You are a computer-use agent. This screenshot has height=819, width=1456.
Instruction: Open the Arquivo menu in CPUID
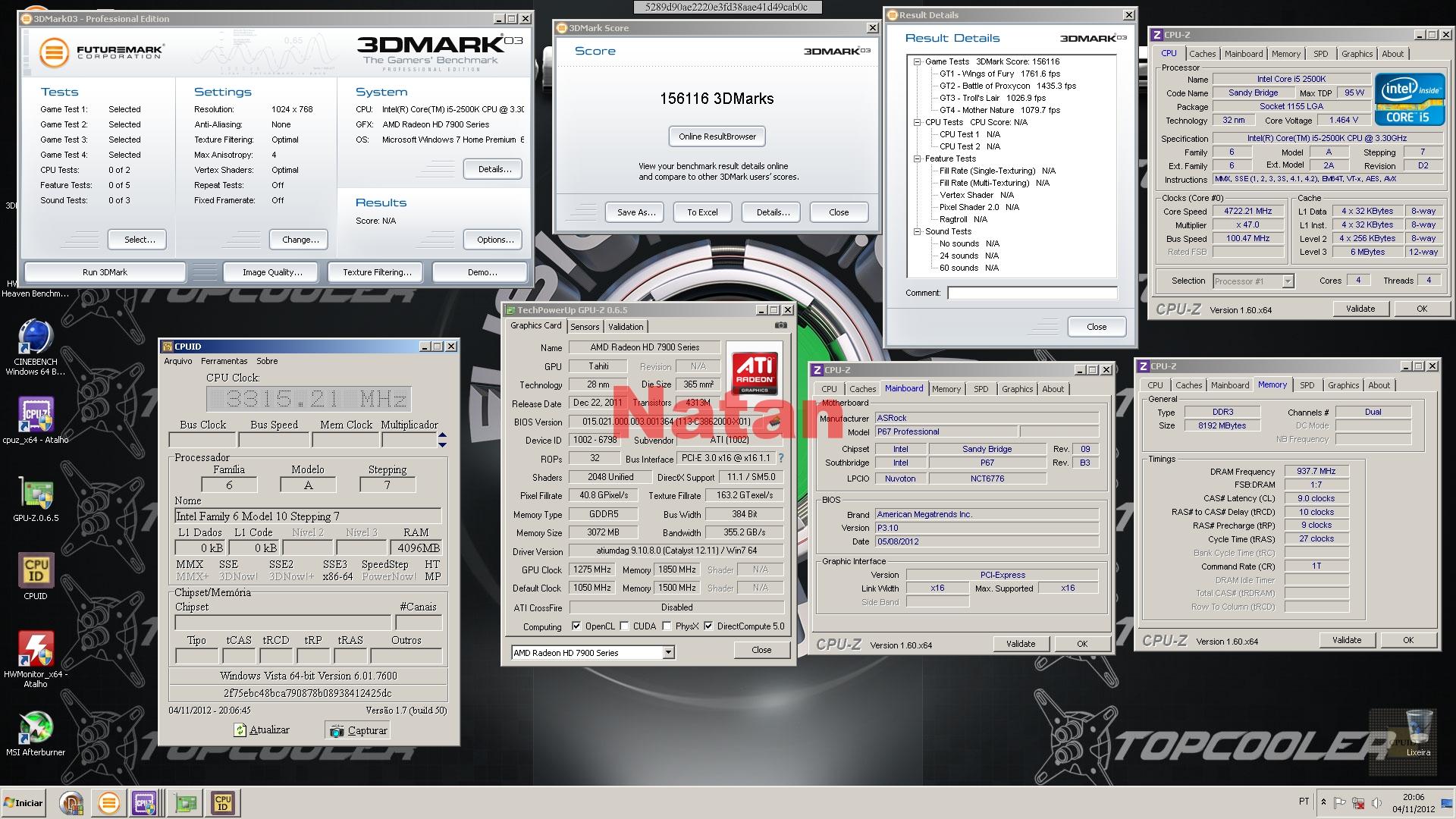pyautogui.click(x=178, y=361)
